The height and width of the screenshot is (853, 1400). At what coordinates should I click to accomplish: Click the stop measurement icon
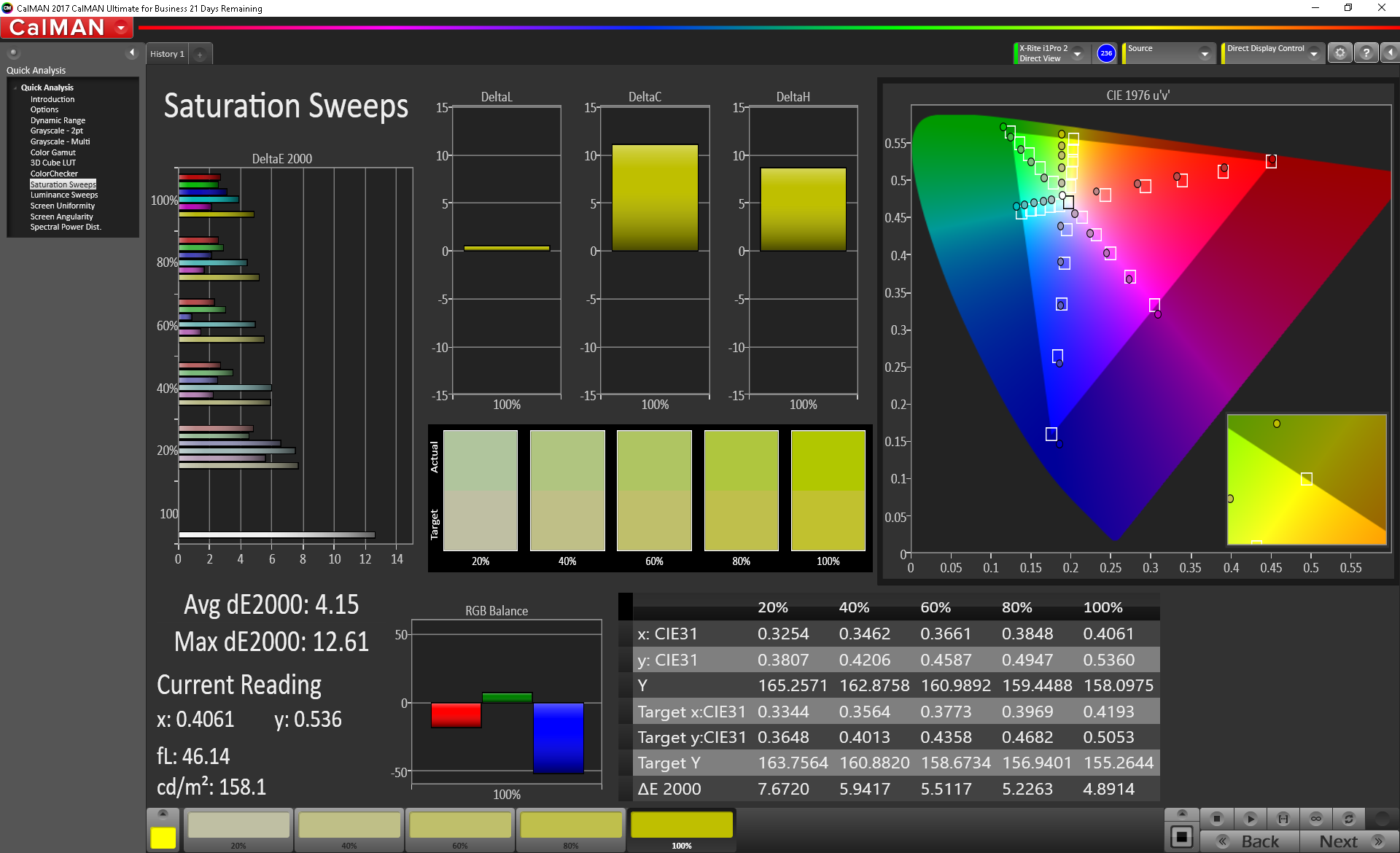[x=1216, y=818]
